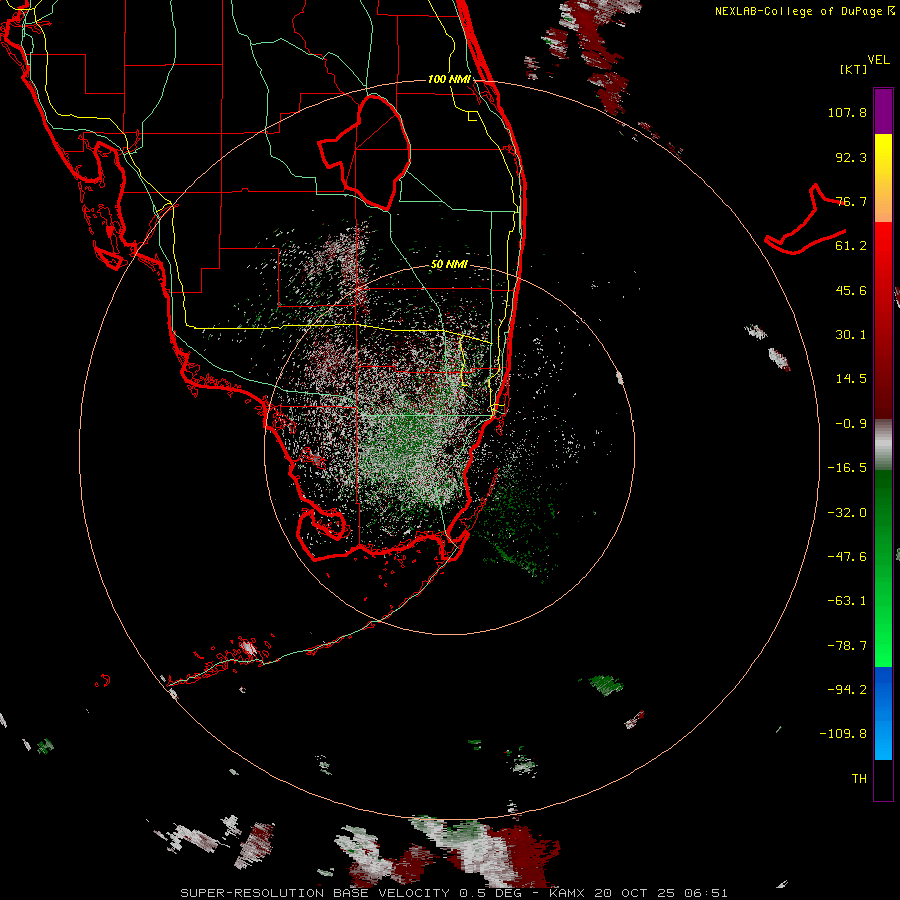Click the [KT] units label
The height and width of the screenshot is (900, 900).
pyautogui.click(x=853, y=69)
